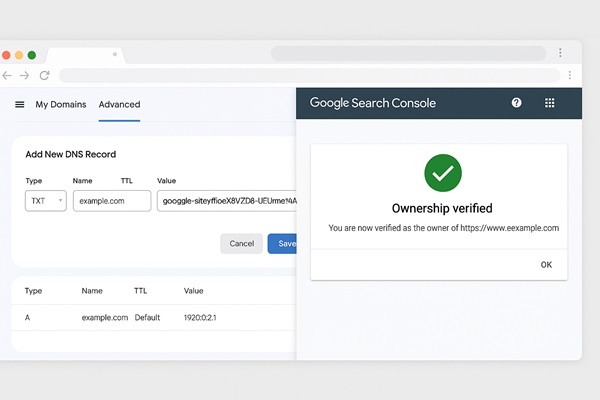Open the Google apps grid
Viewport: 600px width, 400px height.
(x=549, y=103)
